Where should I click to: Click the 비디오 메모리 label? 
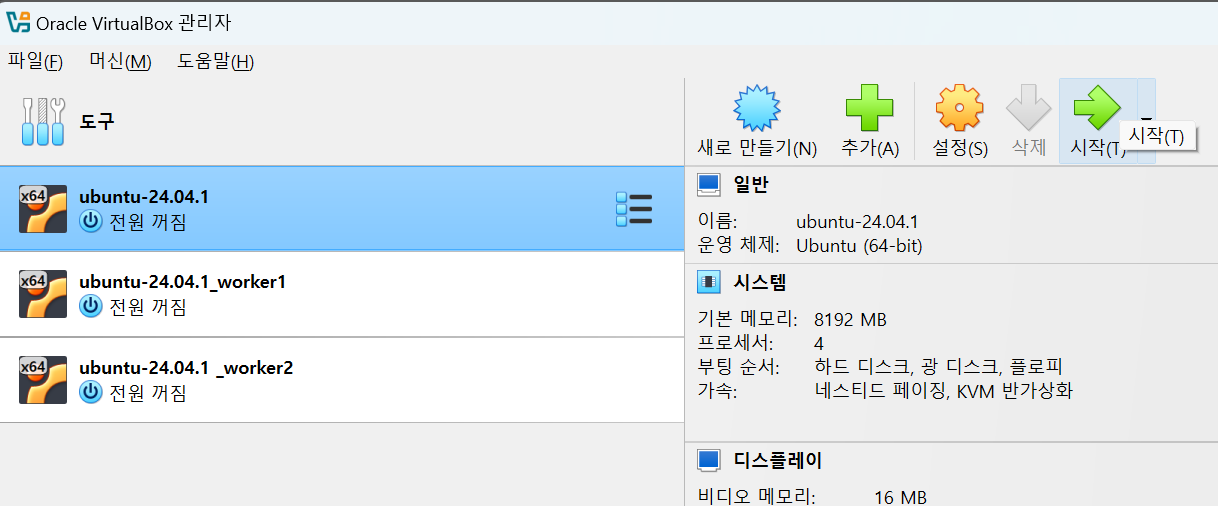point(756,497)
